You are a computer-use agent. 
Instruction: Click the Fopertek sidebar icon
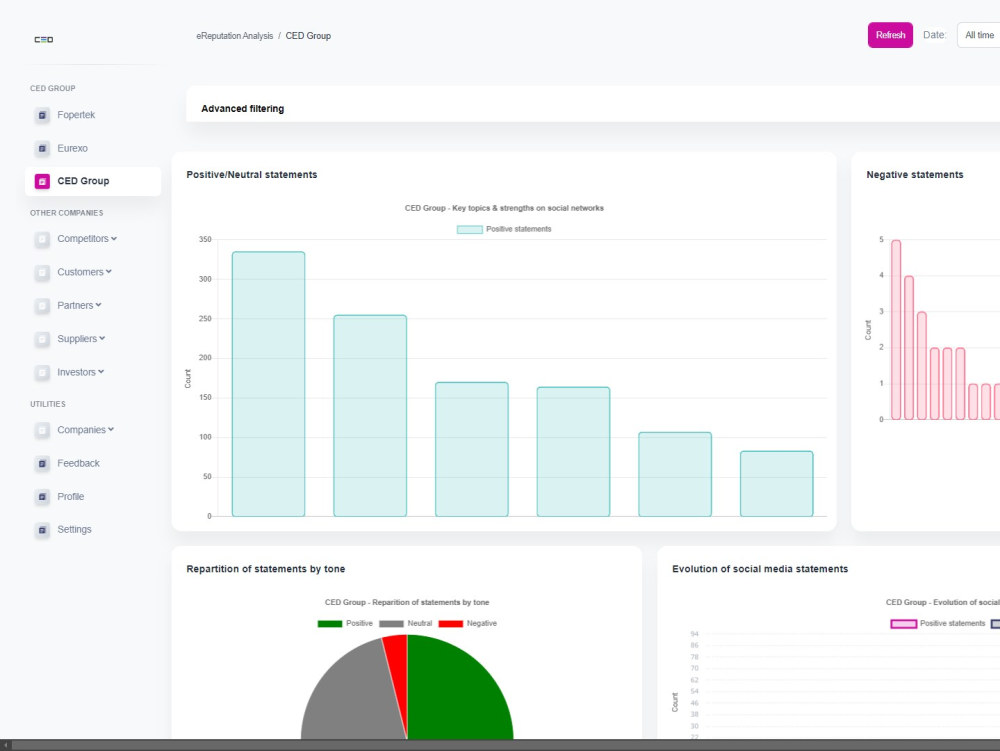point(42,115)
